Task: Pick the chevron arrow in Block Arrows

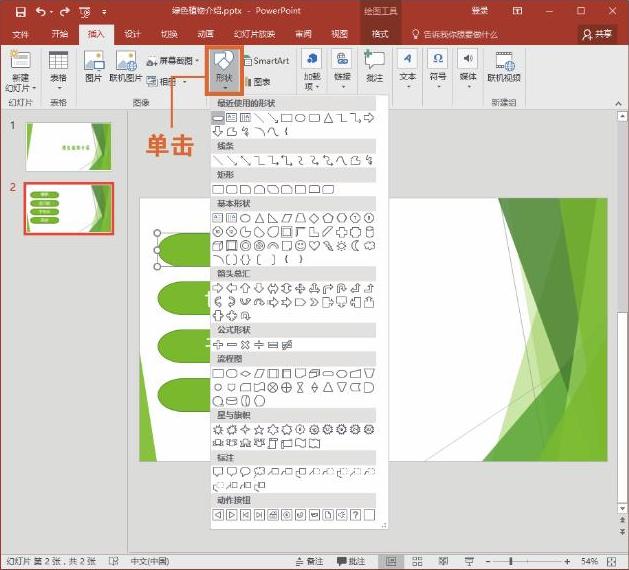Action: [x=314, y=302]
